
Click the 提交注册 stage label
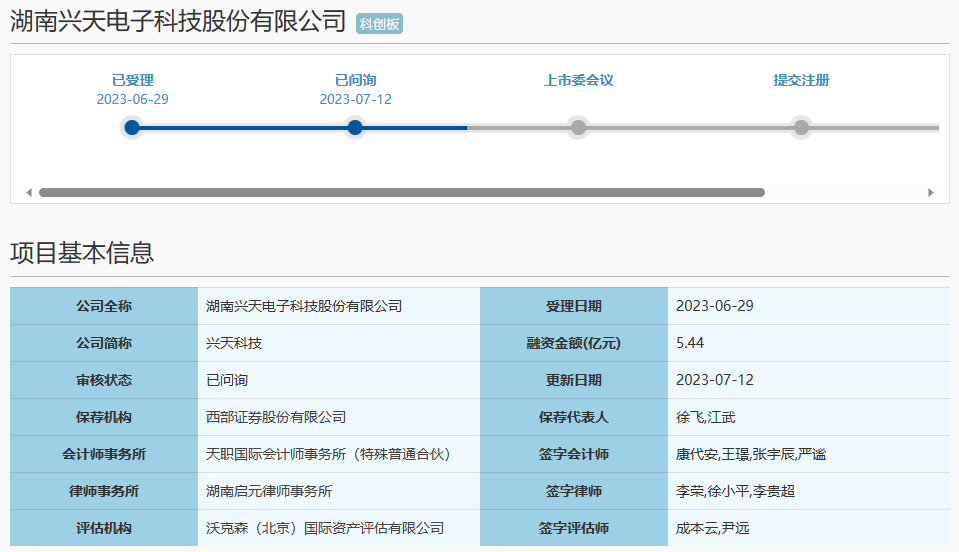[801, 80]
